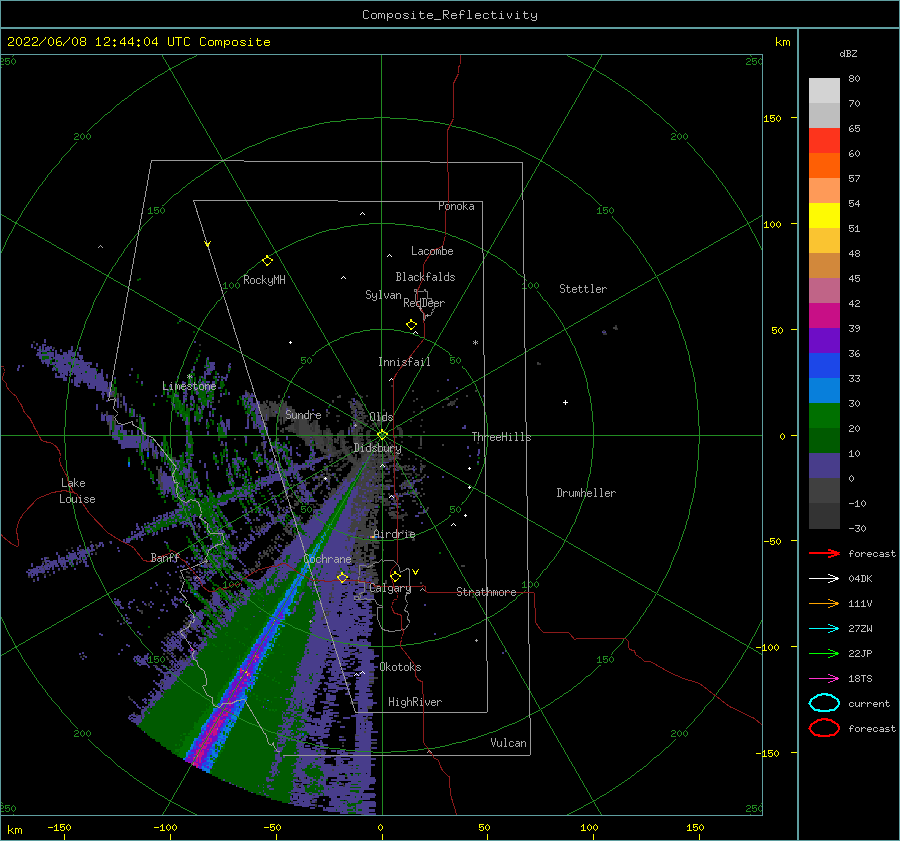
Task: Click the Innisfail label
Action: point(404,362)
